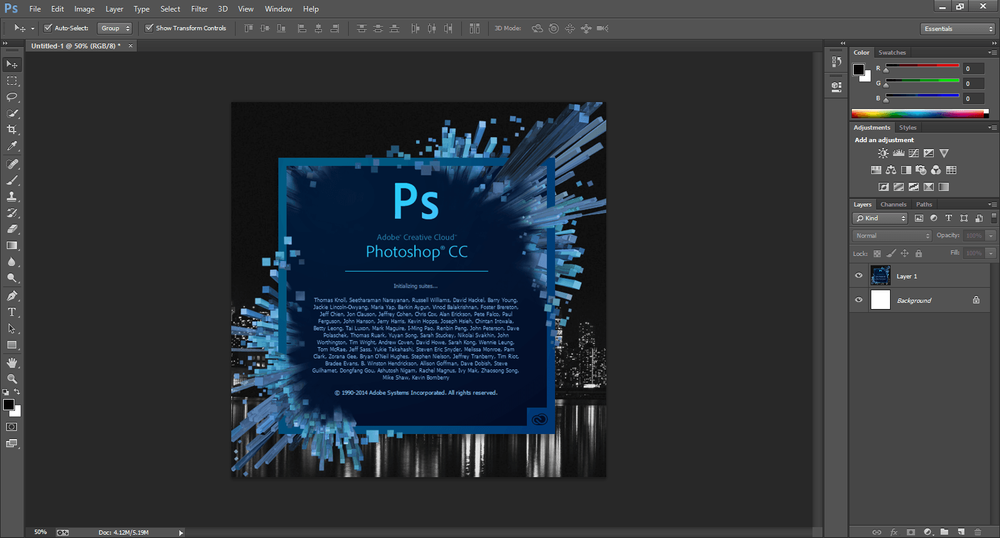Add a Photo Filter adjustment
1000x538 pixels.
(921, 170)
